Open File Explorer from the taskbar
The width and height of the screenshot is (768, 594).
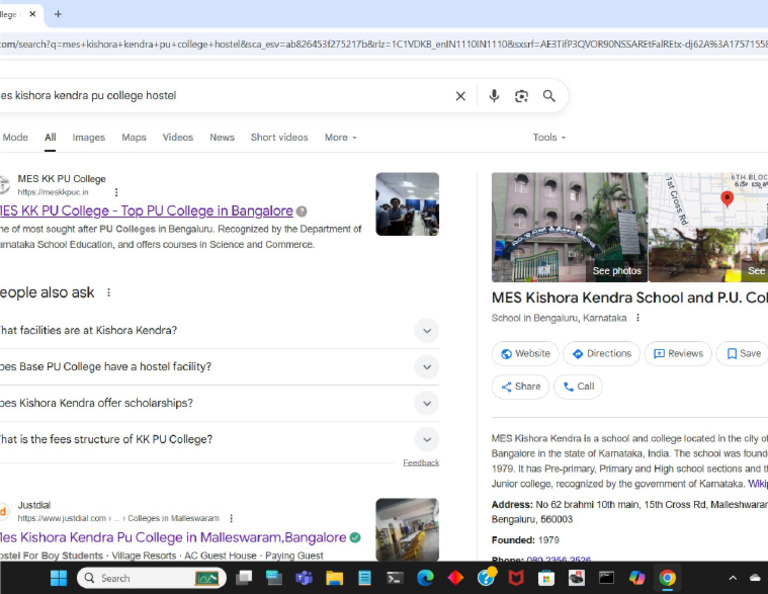(x=334, y=578)
